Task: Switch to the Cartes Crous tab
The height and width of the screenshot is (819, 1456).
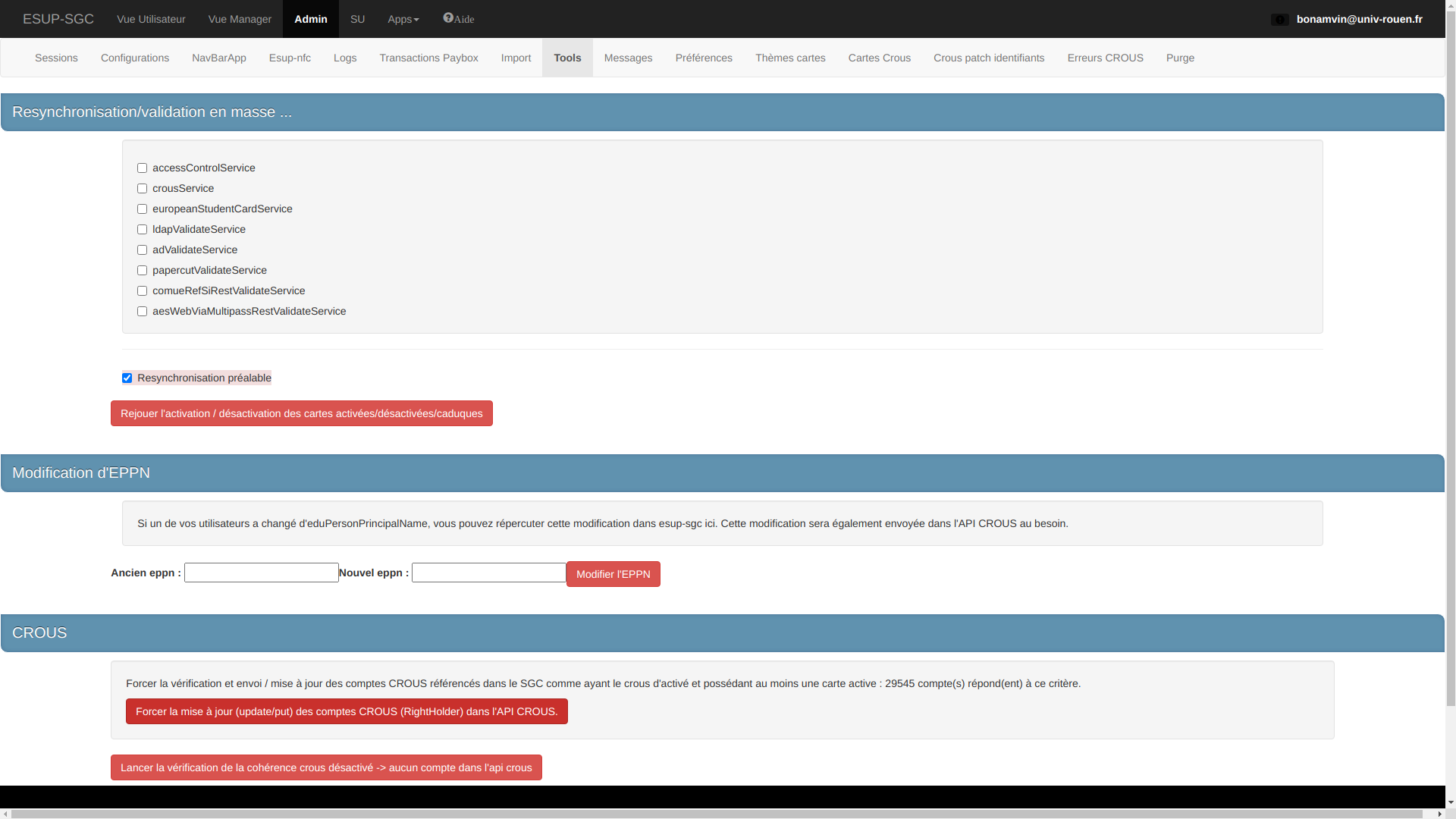Action: coord(879,58)
